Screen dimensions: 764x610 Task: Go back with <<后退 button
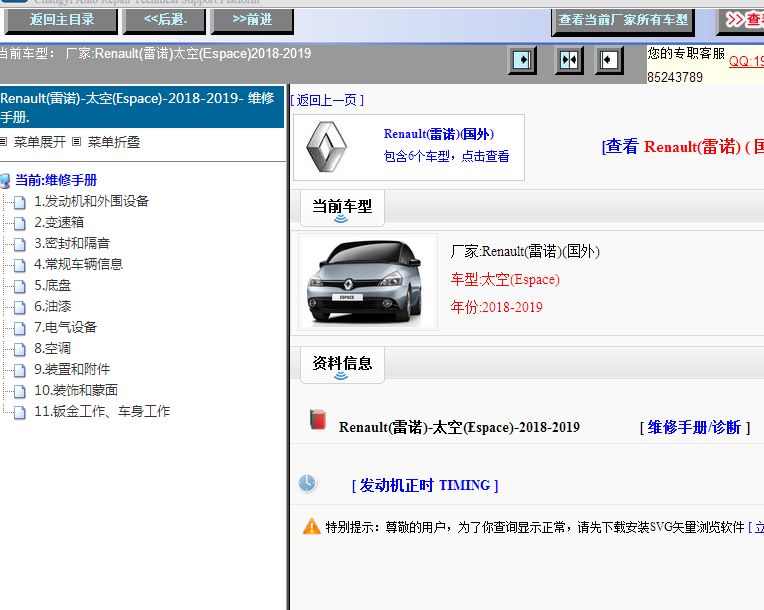coord(165,20)
